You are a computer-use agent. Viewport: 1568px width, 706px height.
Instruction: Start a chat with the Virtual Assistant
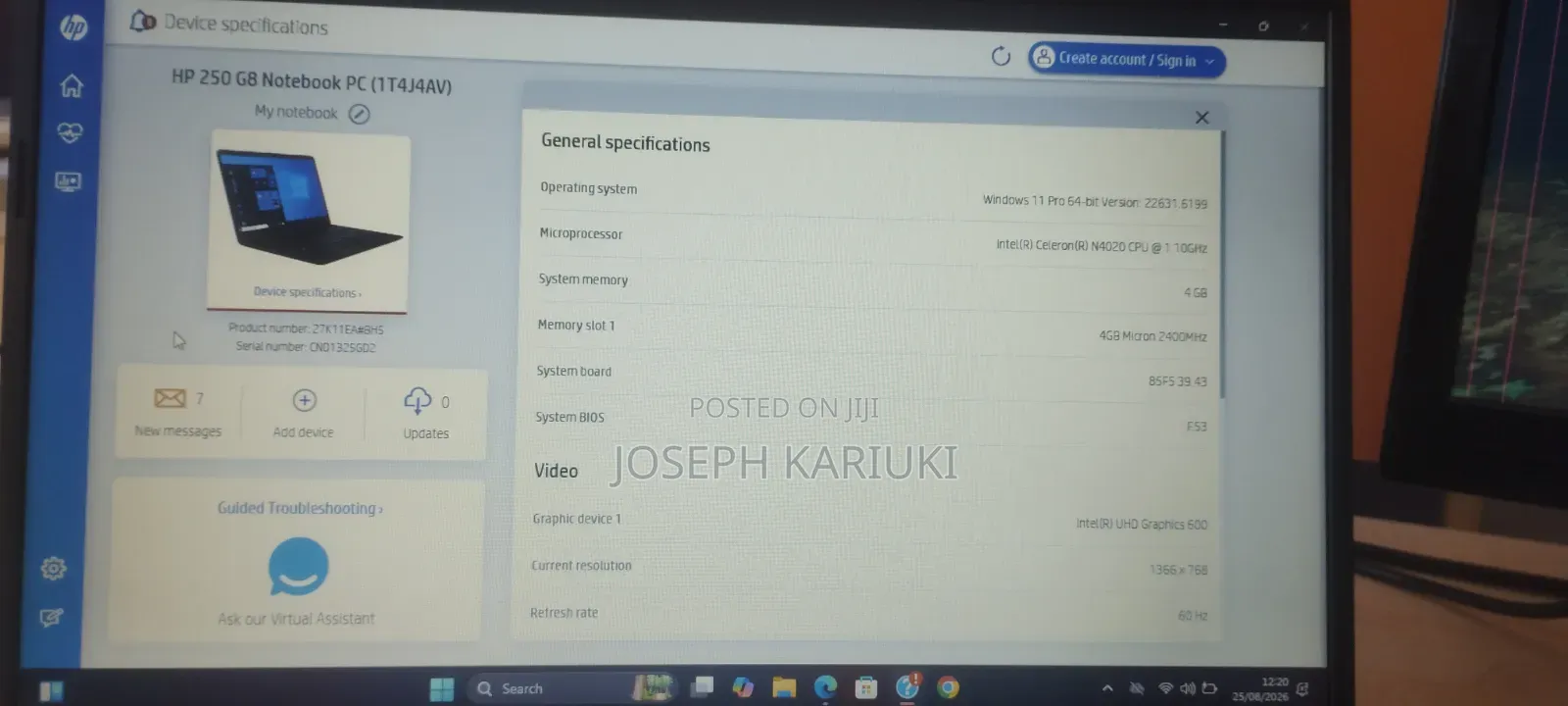(298, 567)
